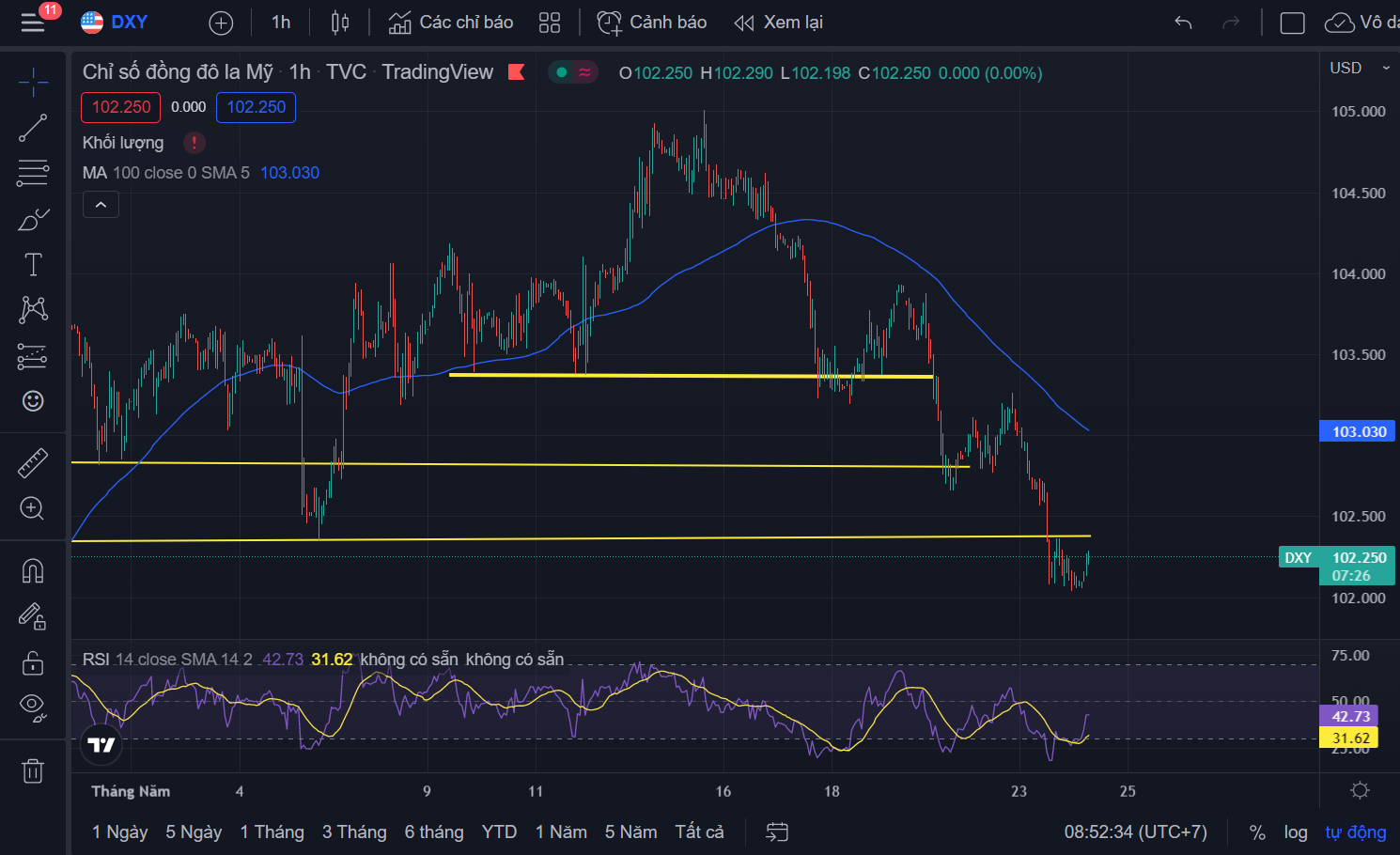
Task: Select the Chỉ số đồng đô la Mỹ title
Action: pyautogui.click(x=178, y=72)
